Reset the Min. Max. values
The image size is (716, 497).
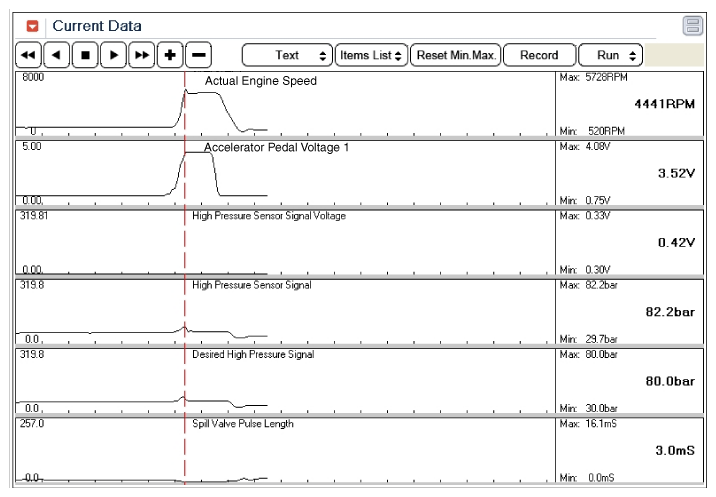click(456, 55)
